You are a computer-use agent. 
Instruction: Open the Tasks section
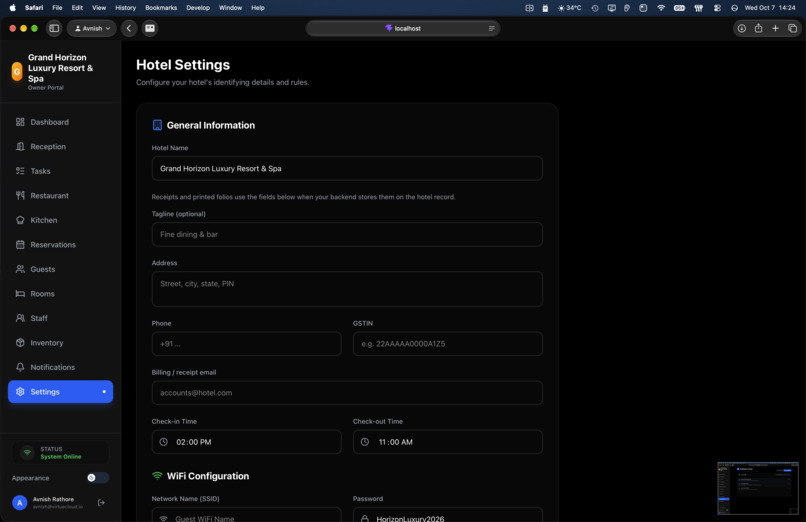60,171
